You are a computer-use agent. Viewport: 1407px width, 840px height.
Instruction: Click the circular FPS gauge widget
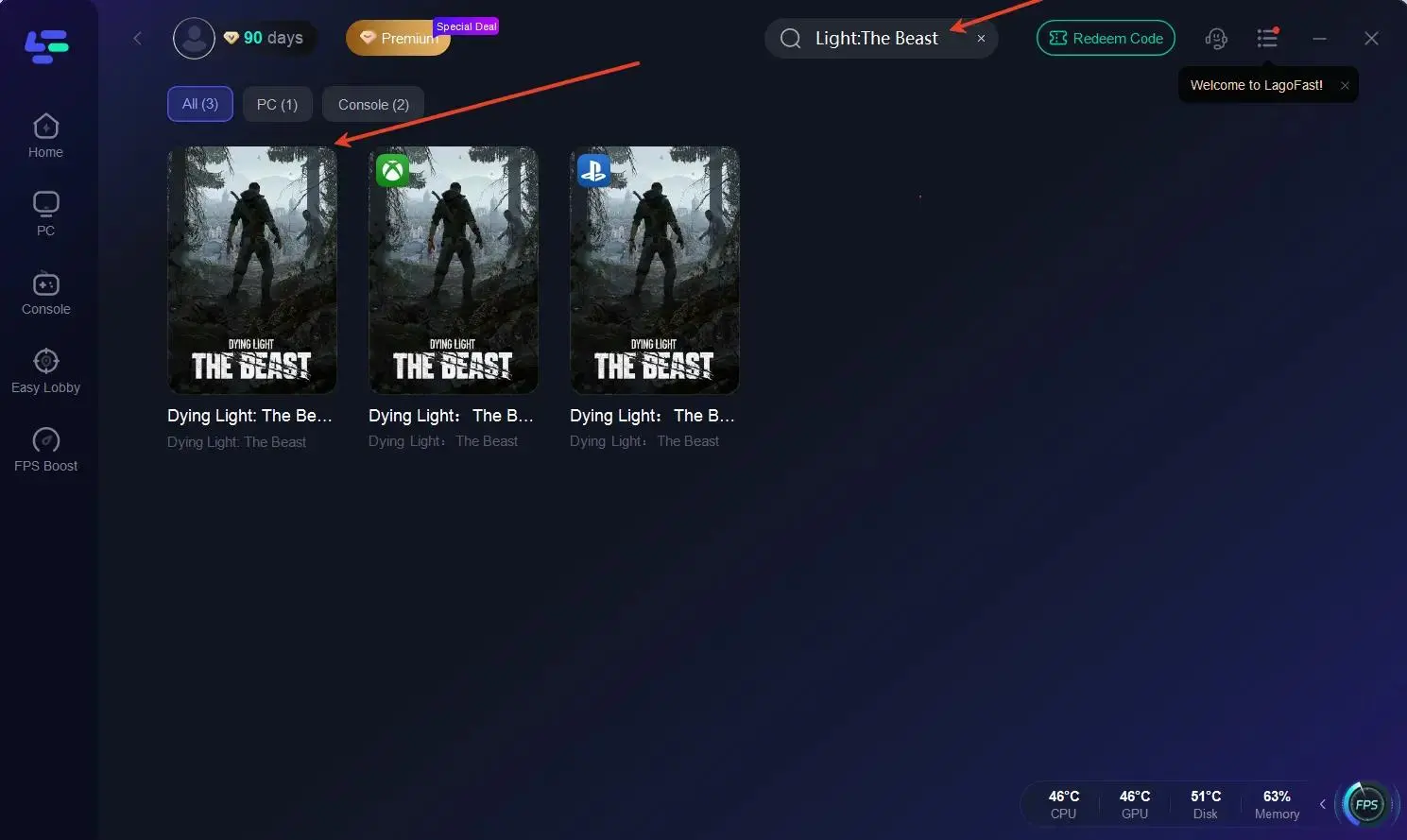pos(1365,805)
